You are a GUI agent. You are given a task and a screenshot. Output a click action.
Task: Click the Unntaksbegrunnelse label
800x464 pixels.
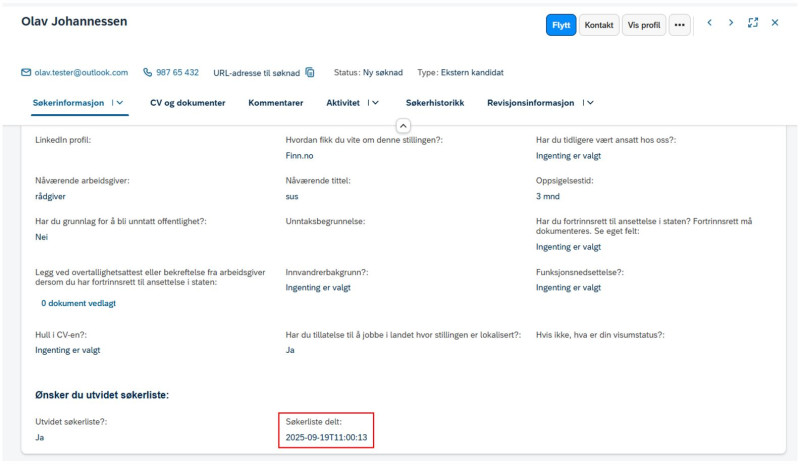pos(326,222)
